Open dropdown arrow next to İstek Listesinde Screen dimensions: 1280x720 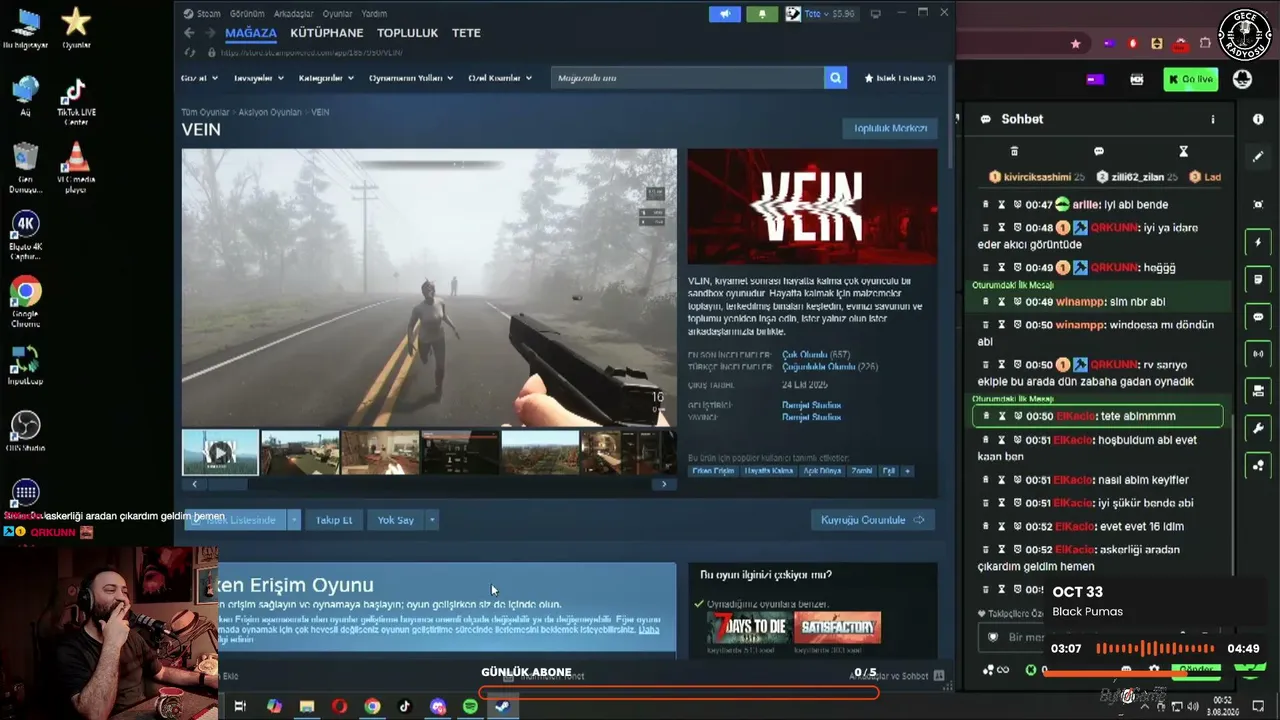(294, 520)
